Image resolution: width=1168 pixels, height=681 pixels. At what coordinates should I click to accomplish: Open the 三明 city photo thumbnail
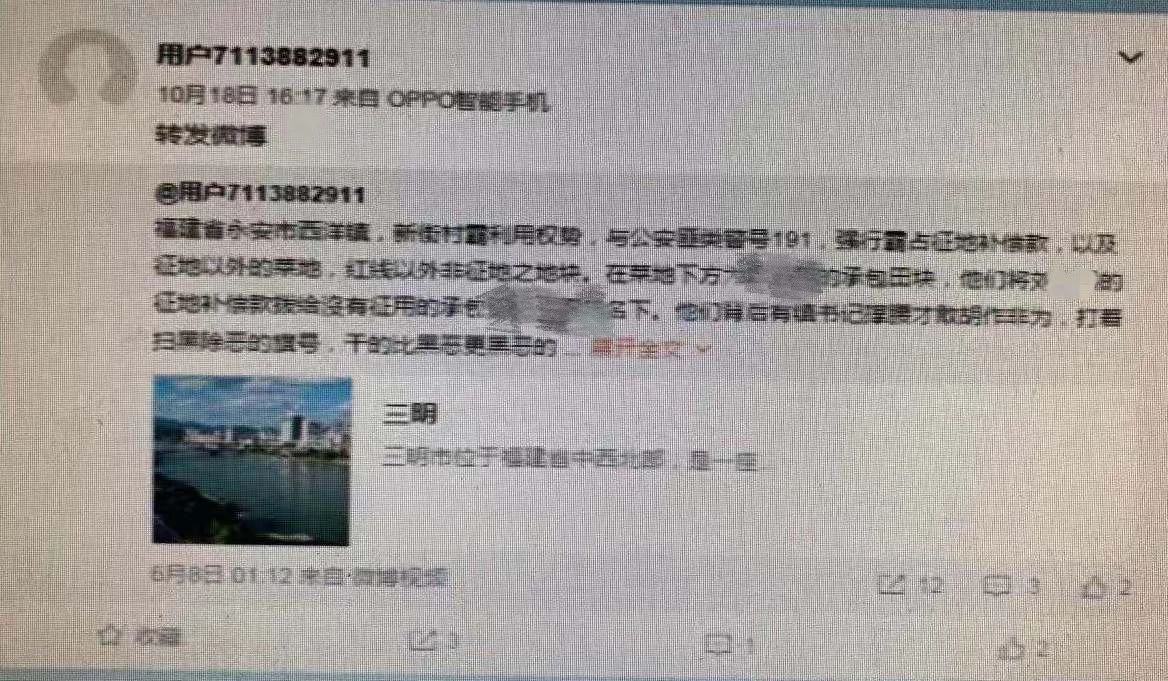click(x=252, y=460)
